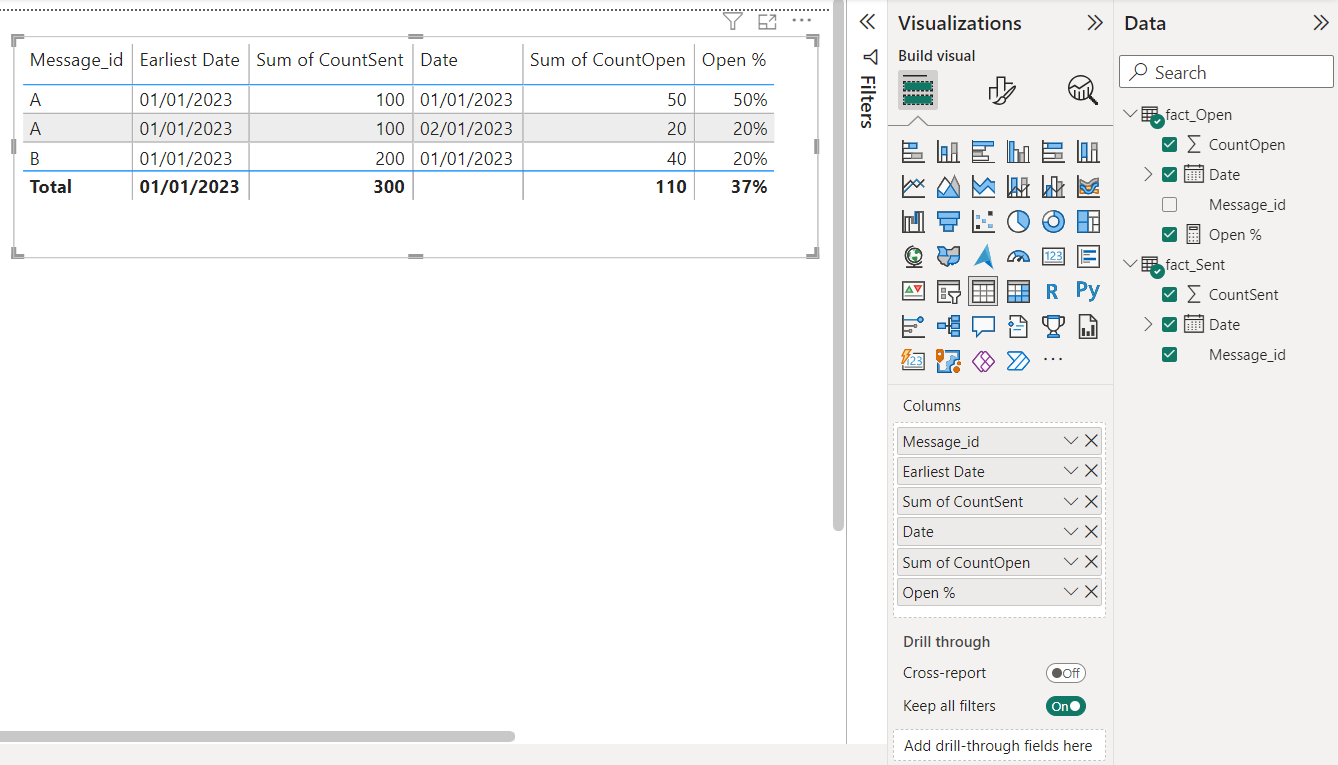The image size is (1338, 765).
Task: Collapse the Data pane
Action: (1321, 22)
